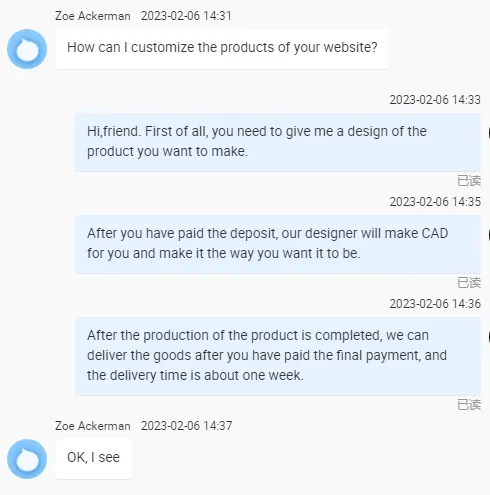Screen dimensions: 490x495
Task: Click the 'OK, I see' message bubble
Action: (x=94, y=459)
